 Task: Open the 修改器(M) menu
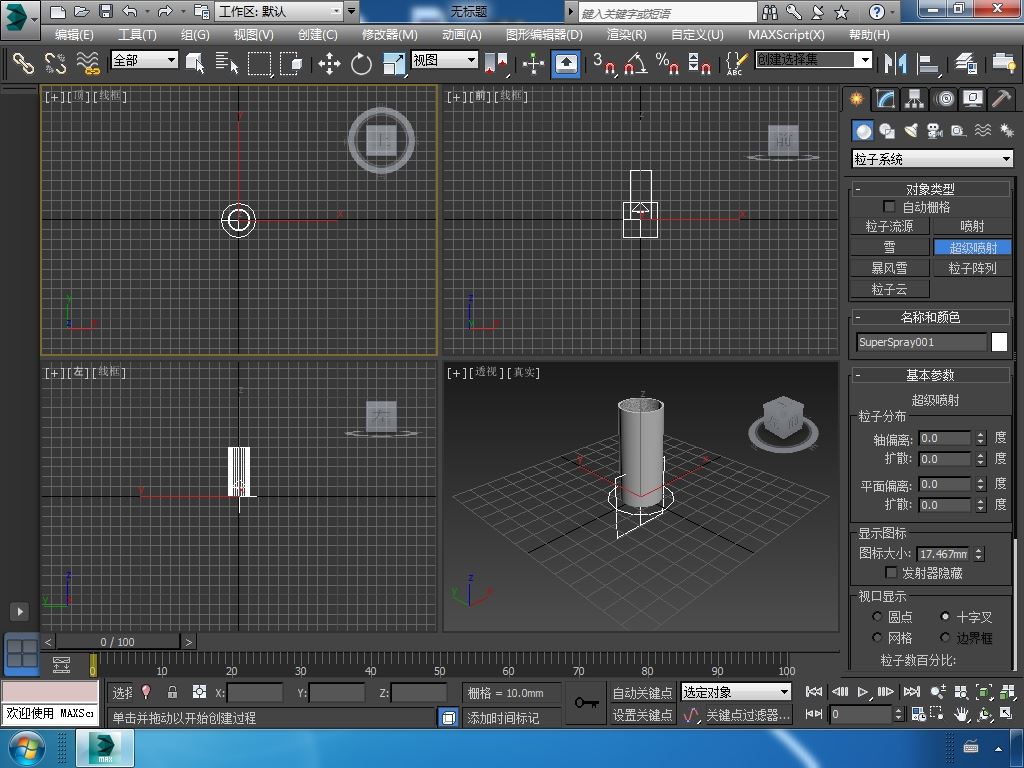tap(389, 34)
